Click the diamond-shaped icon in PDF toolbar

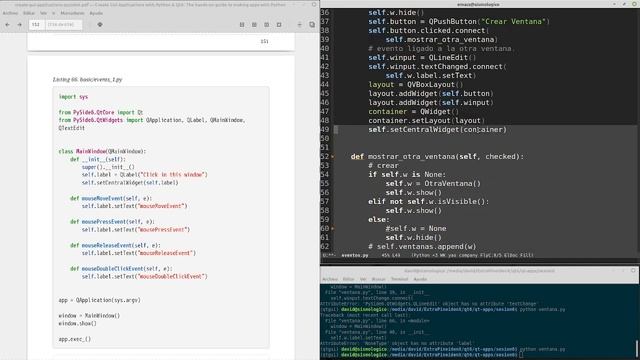point(100,25)
